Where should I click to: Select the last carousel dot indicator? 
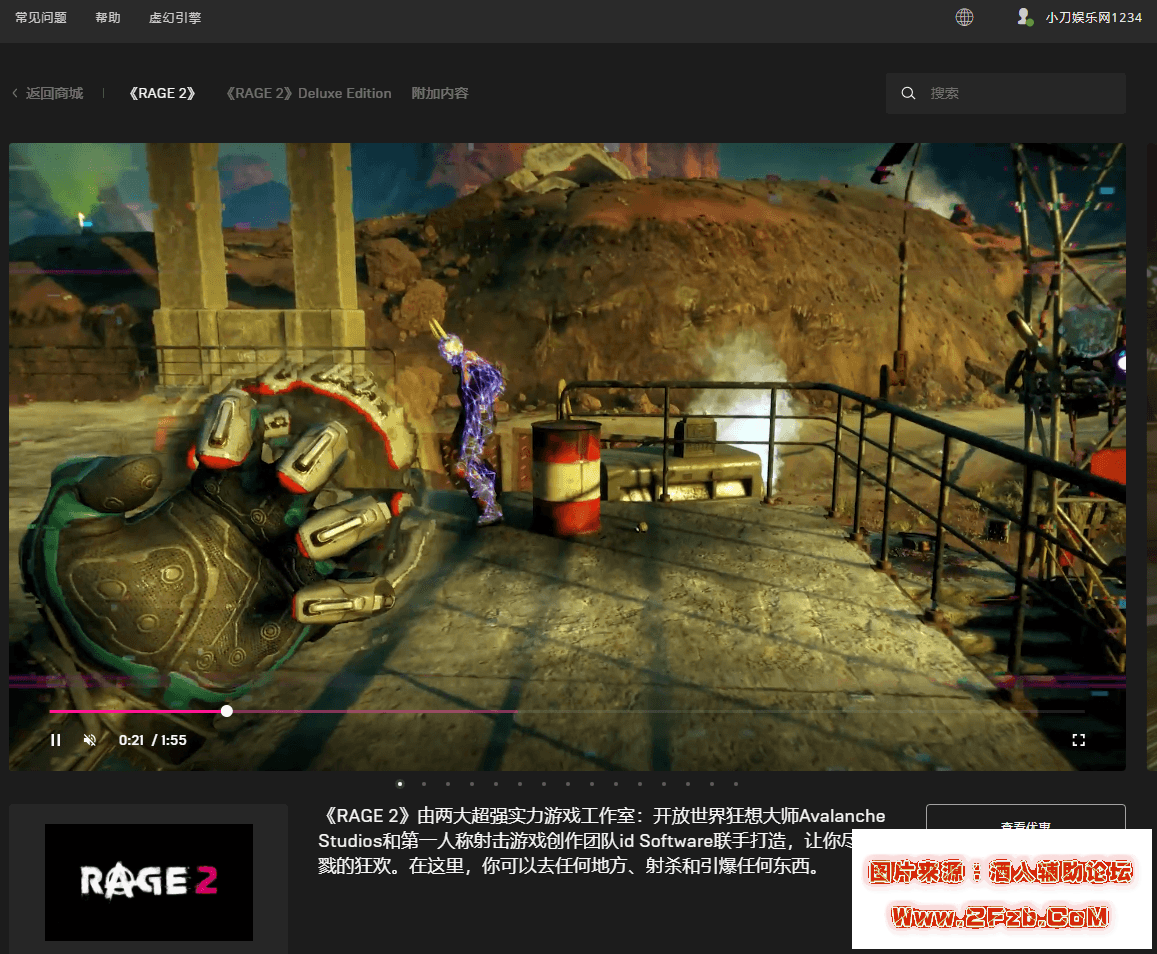tap(736, 784)
